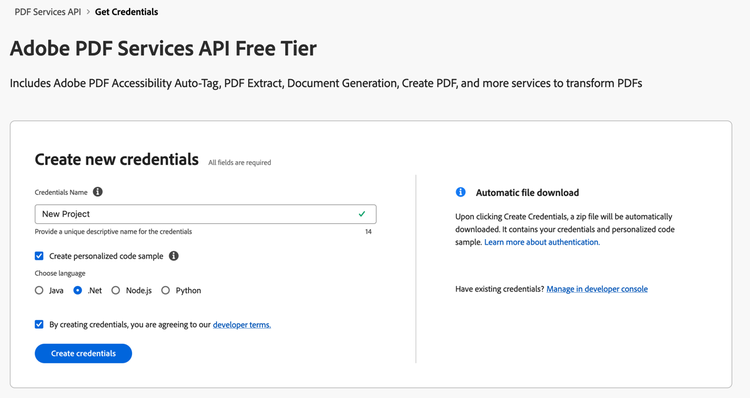Screen dimensions: 750x398
Task: Go to PDF Services API breadcrumb
Action: (48, 12)
